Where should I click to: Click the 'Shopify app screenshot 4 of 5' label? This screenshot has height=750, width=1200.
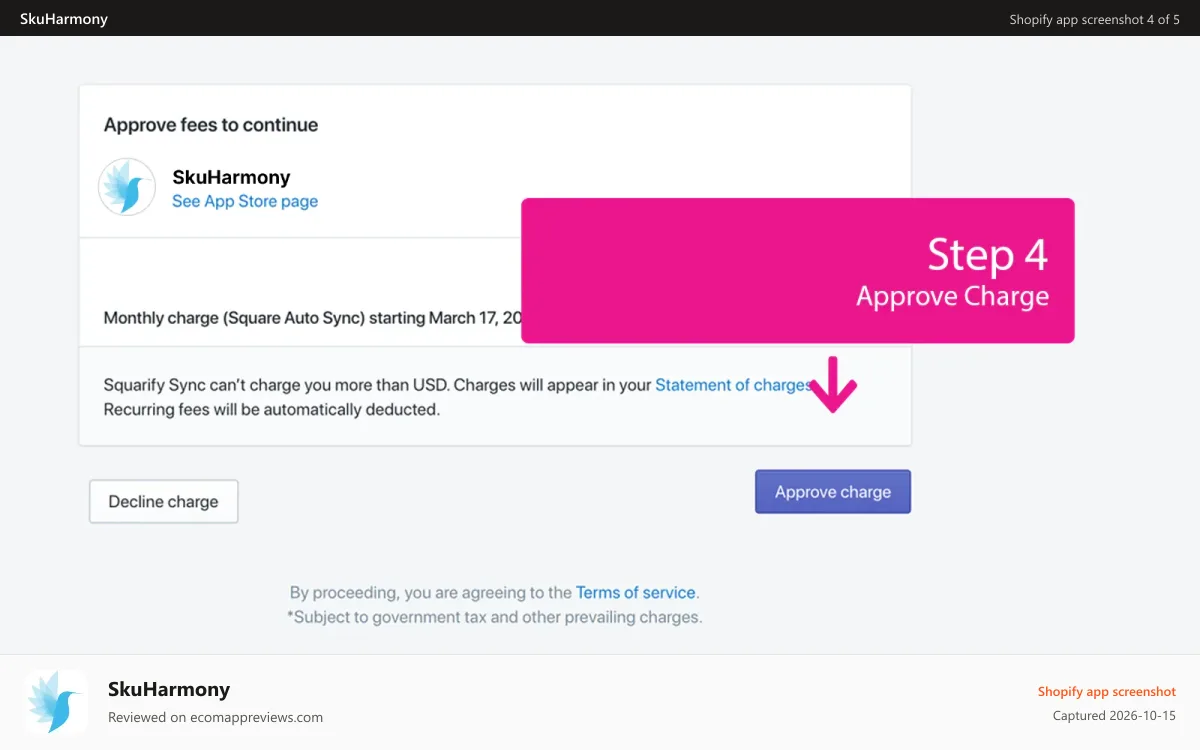[x=1094, y=19]
